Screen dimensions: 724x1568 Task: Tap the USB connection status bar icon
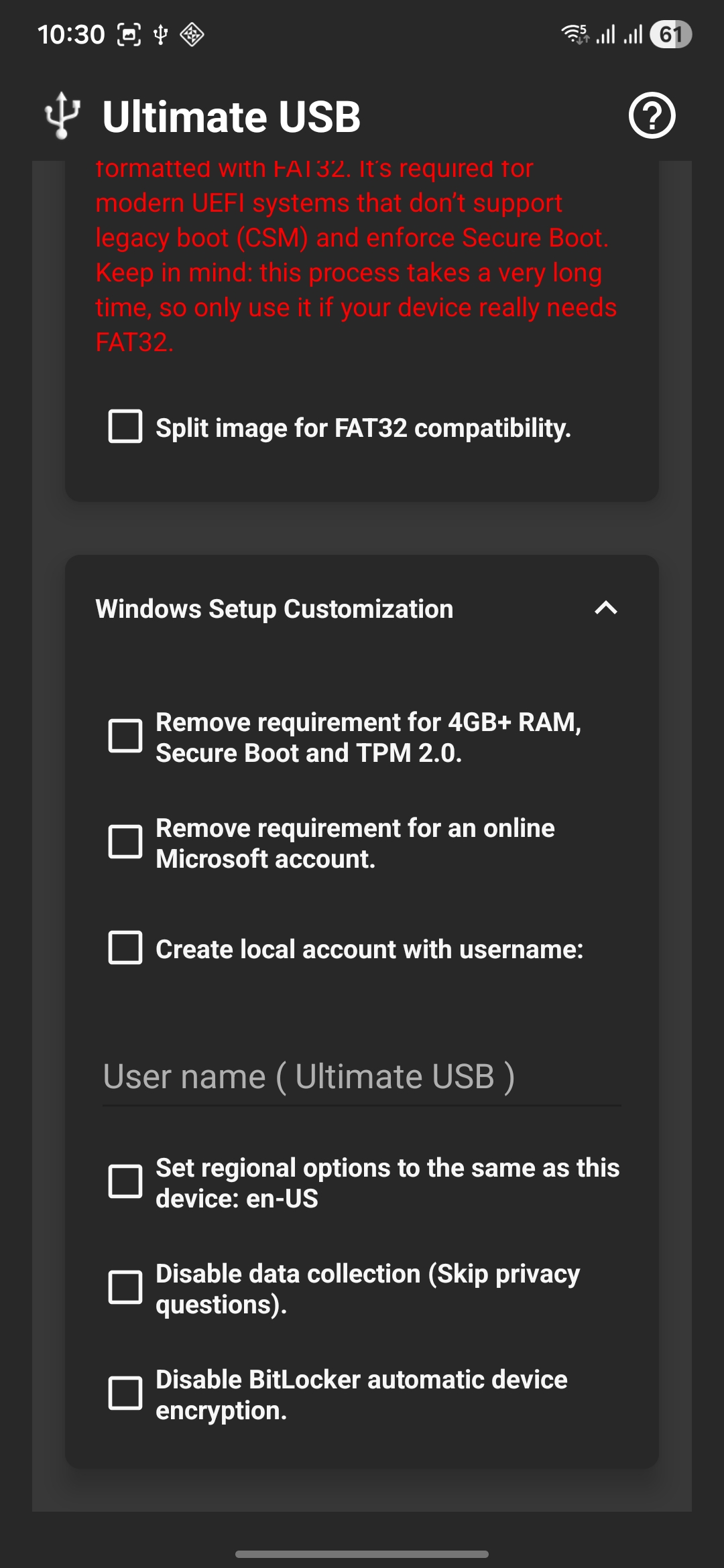click(161, 34)
